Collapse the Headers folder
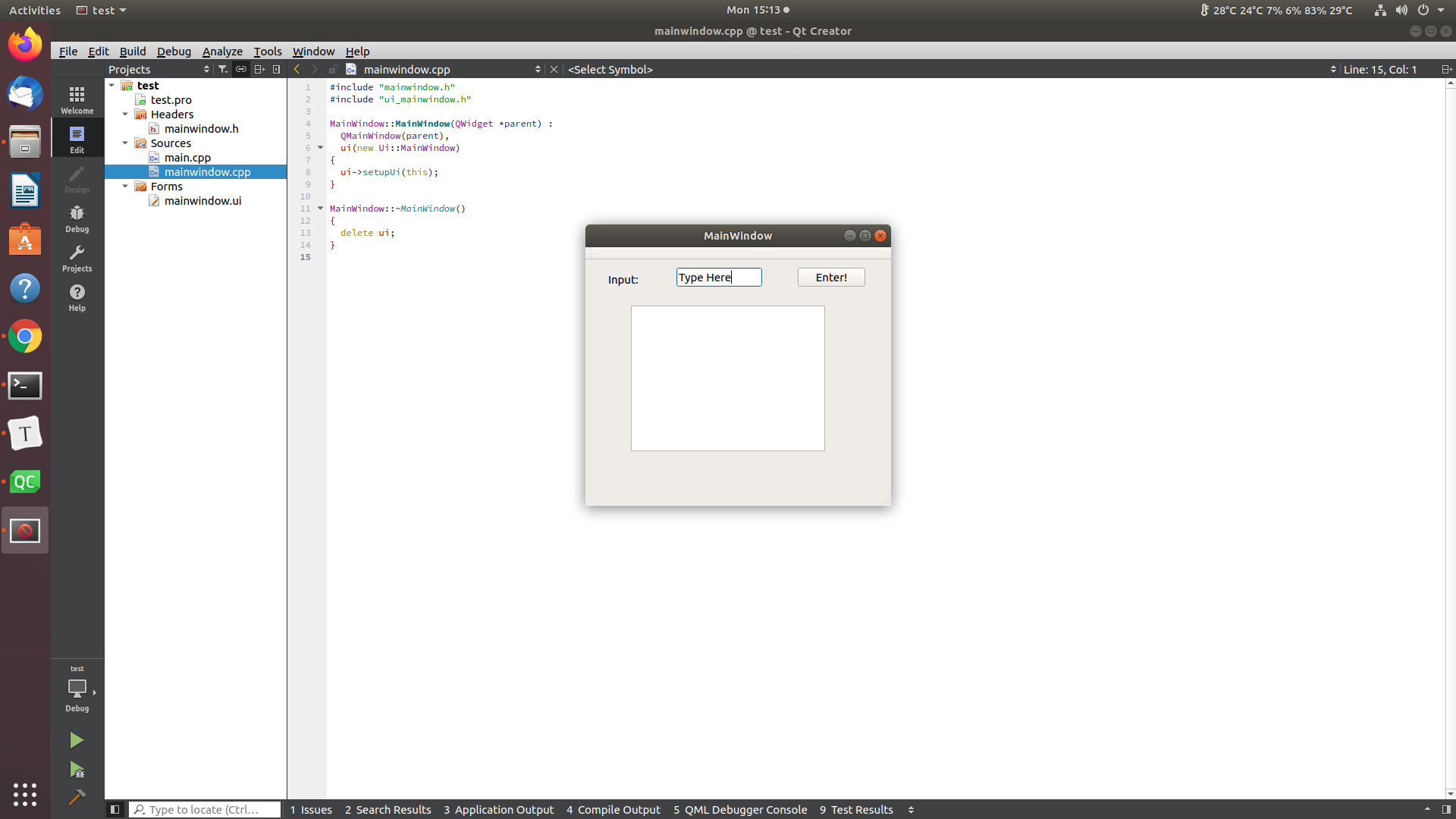Screen dimensions: 1456x819 click(x=125, y=115)
